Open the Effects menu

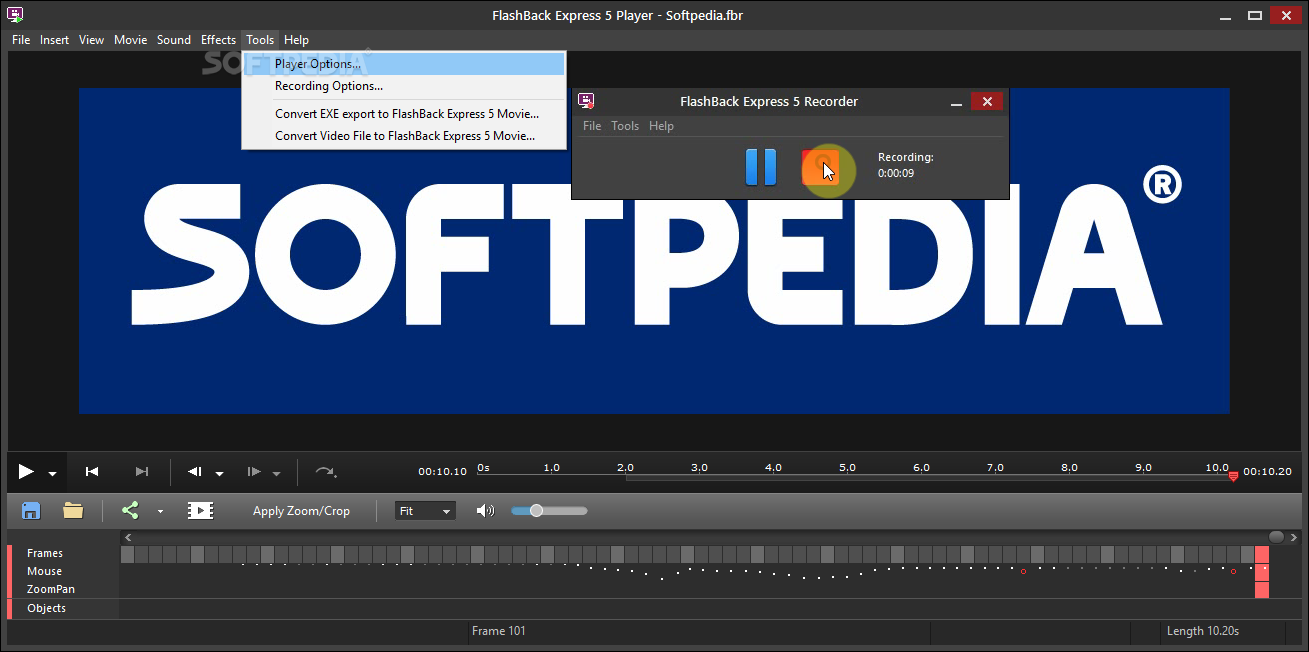point(218,40)
